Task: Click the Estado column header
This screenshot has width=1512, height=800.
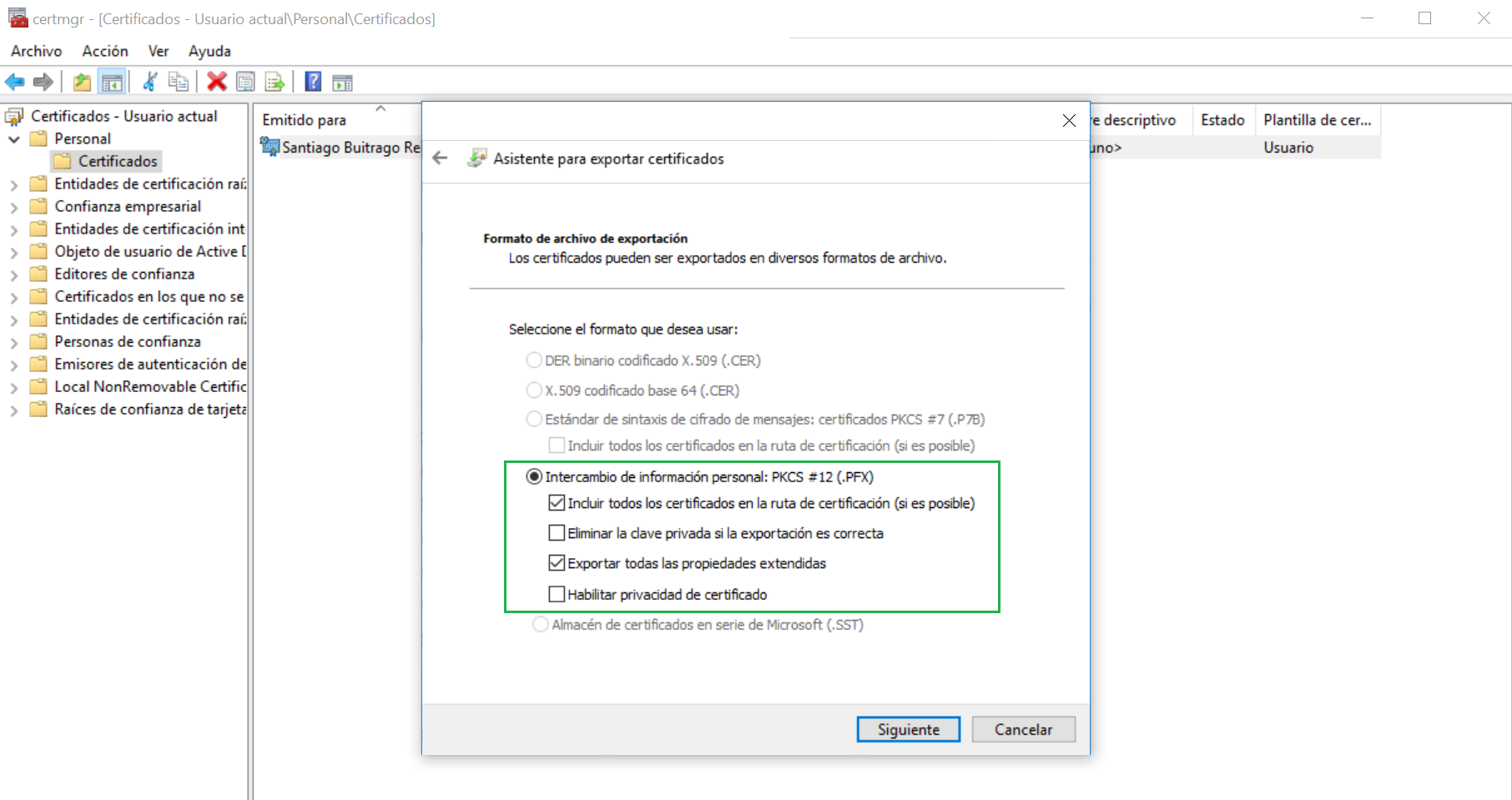Action: click(1222, 119)
